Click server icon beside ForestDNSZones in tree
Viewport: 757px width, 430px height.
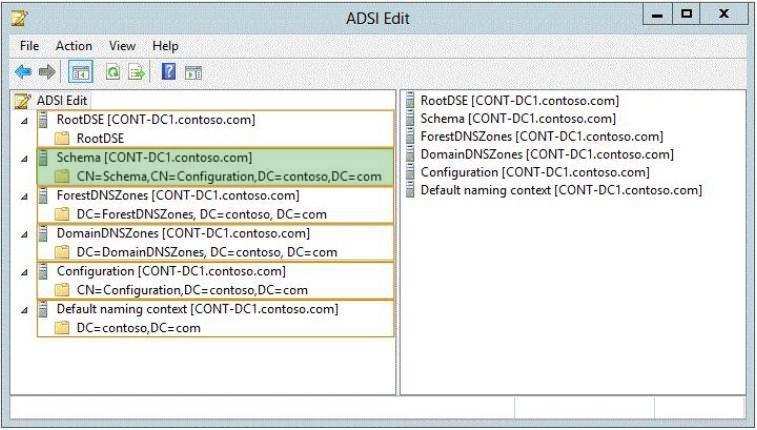click(x=43, y=195)
